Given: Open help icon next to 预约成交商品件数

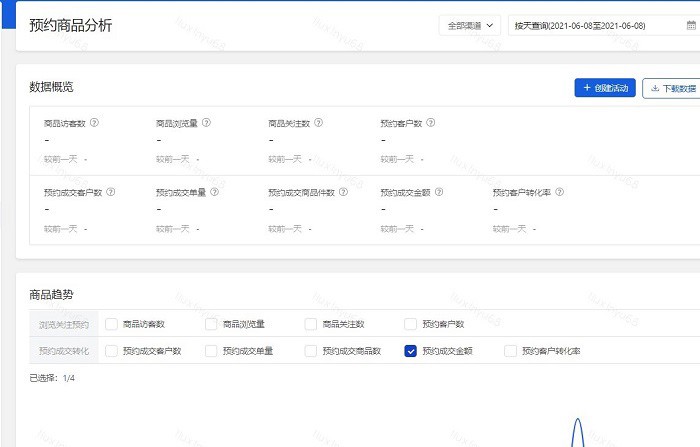Looking at the screenshot, I should point(343,192).
